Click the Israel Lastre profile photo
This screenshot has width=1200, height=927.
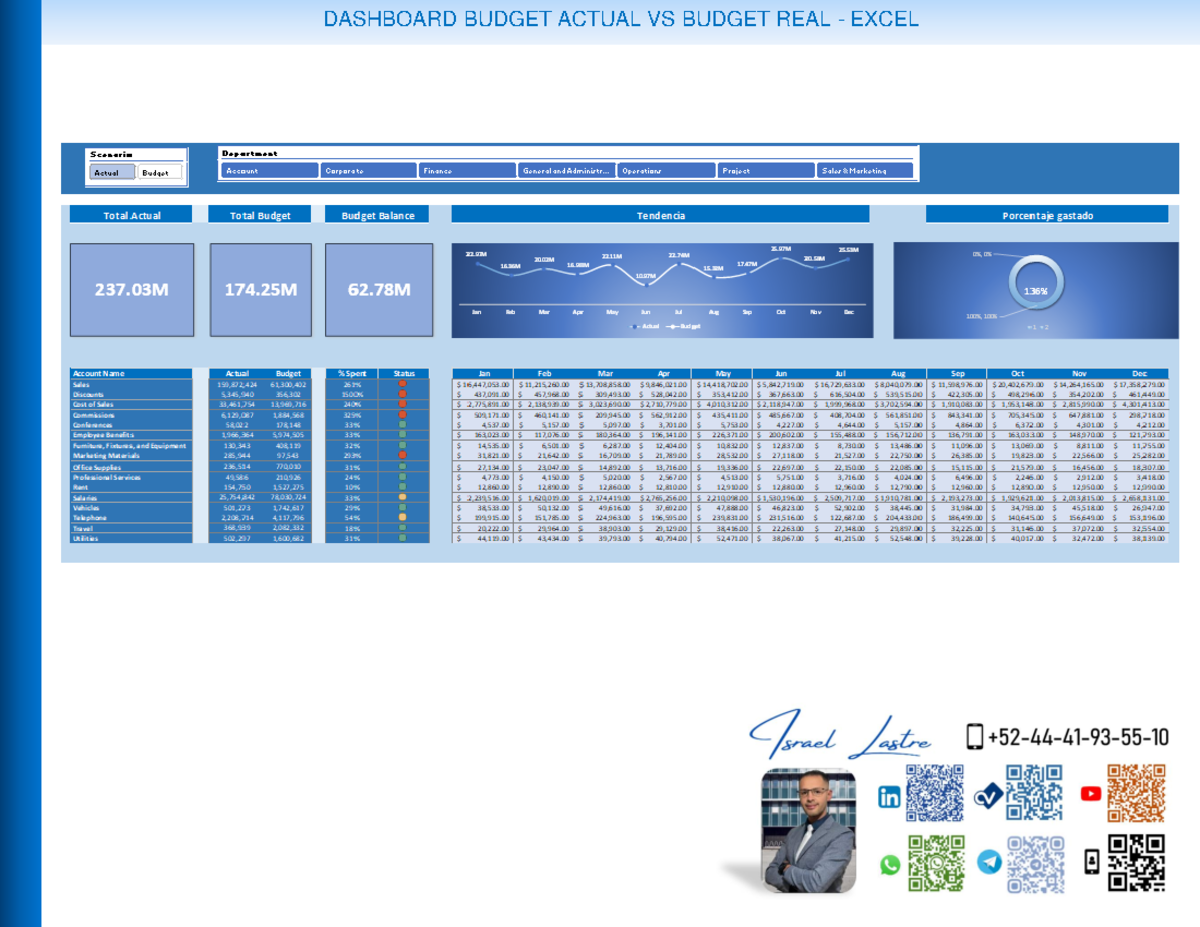(x=808, y=830)
